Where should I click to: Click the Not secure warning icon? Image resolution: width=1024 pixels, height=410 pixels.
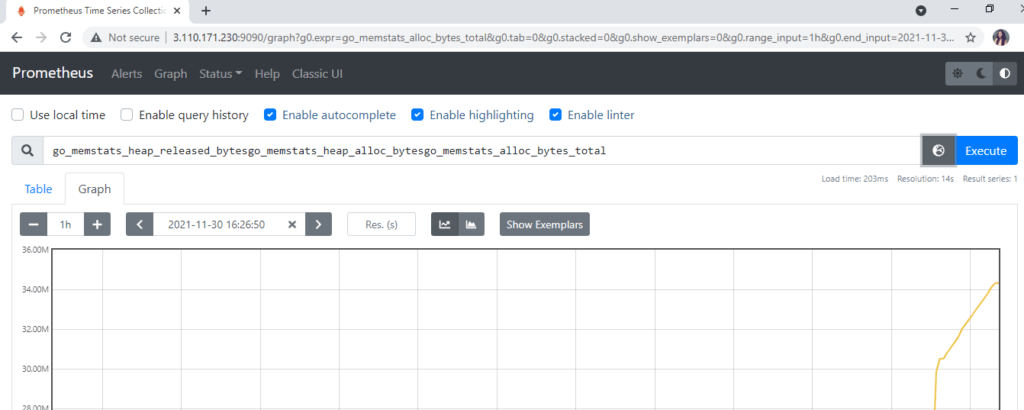tap(97, 37)
